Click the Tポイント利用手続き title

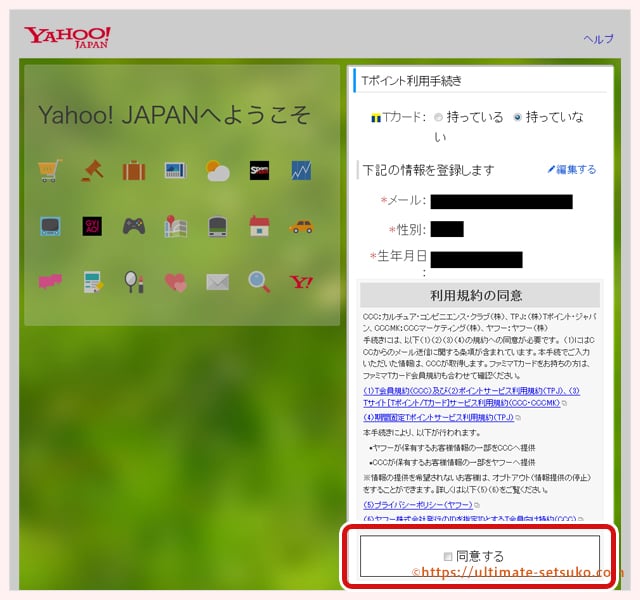coord(411,81)
